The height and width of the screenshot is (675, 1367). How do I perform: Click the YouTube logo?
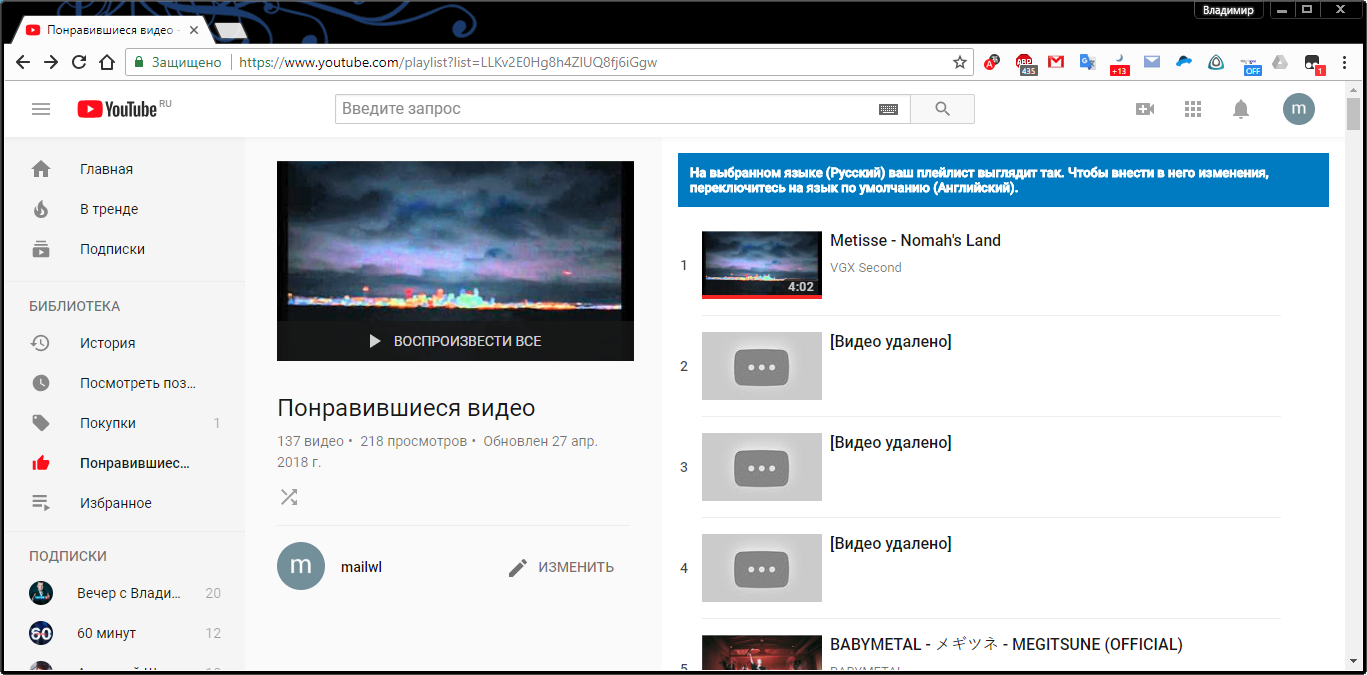pos(118,109)
